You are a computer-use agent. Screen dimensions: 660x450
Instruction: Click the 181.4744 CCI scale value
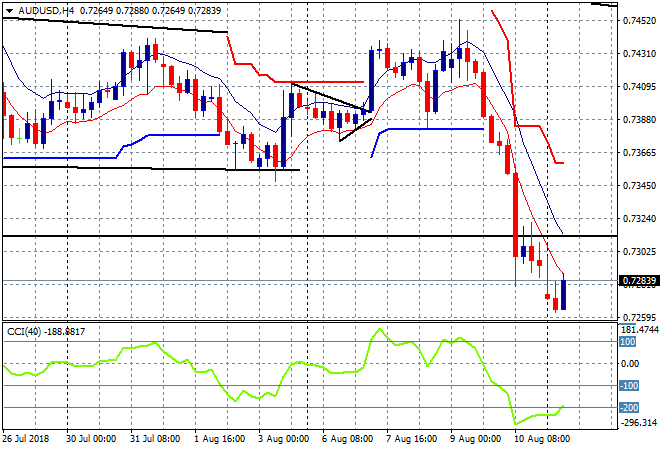(x=640, y=330)
